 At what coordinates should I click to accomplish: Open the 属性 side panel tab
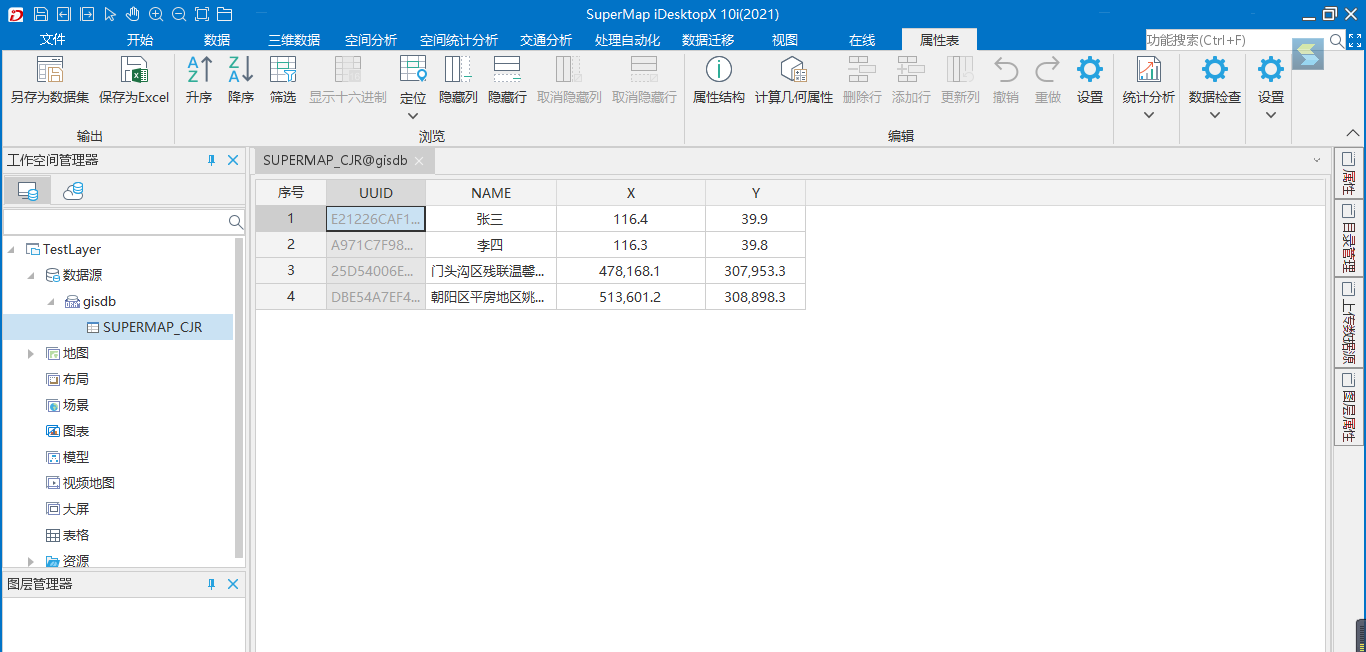(x=1349, y=174)
